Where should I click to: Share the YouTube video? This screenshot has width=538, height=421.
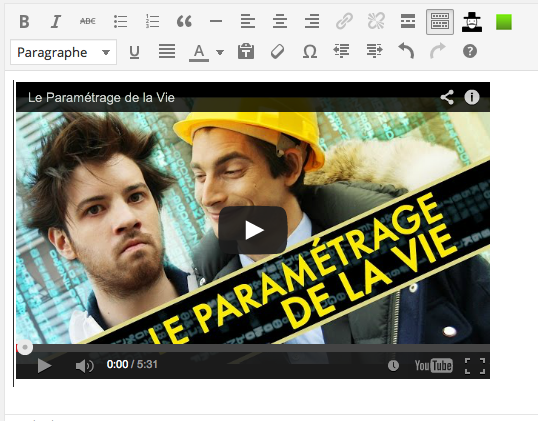(447, 97)
